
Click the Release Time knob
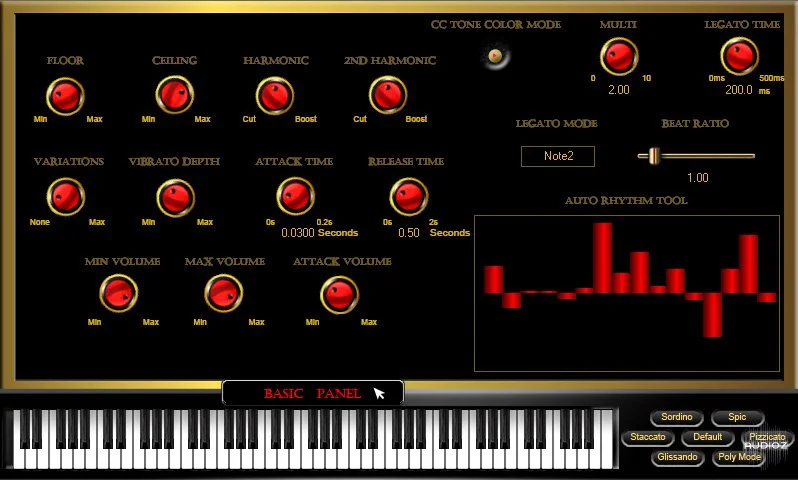point(409,196)
